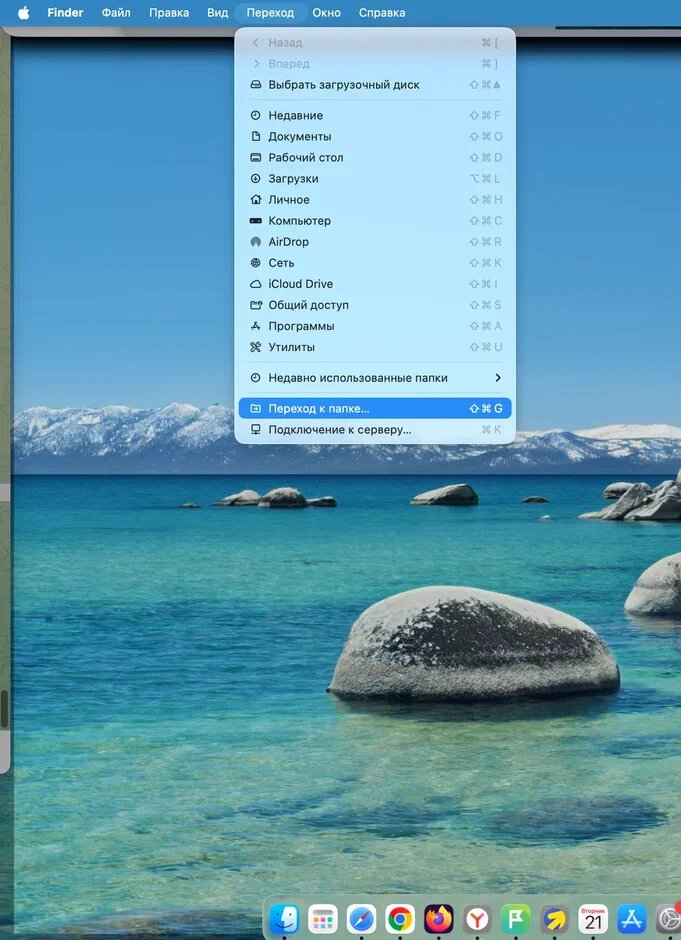Open Calendar showing 21 in Dock
The width and height of the screenshot is (681, 940).
(x=593, y=919)
